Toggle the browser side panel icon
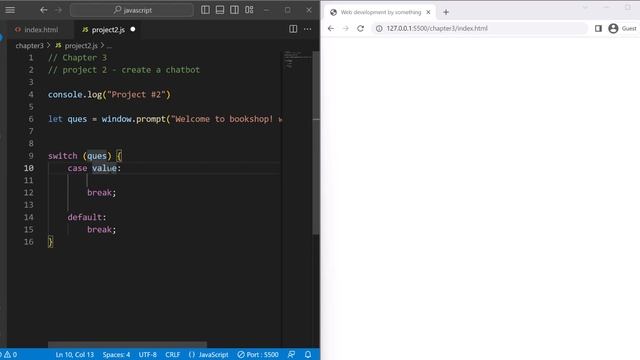Viewport: 640px width, 360px height. pyautogui.click(x=598, y=29)
